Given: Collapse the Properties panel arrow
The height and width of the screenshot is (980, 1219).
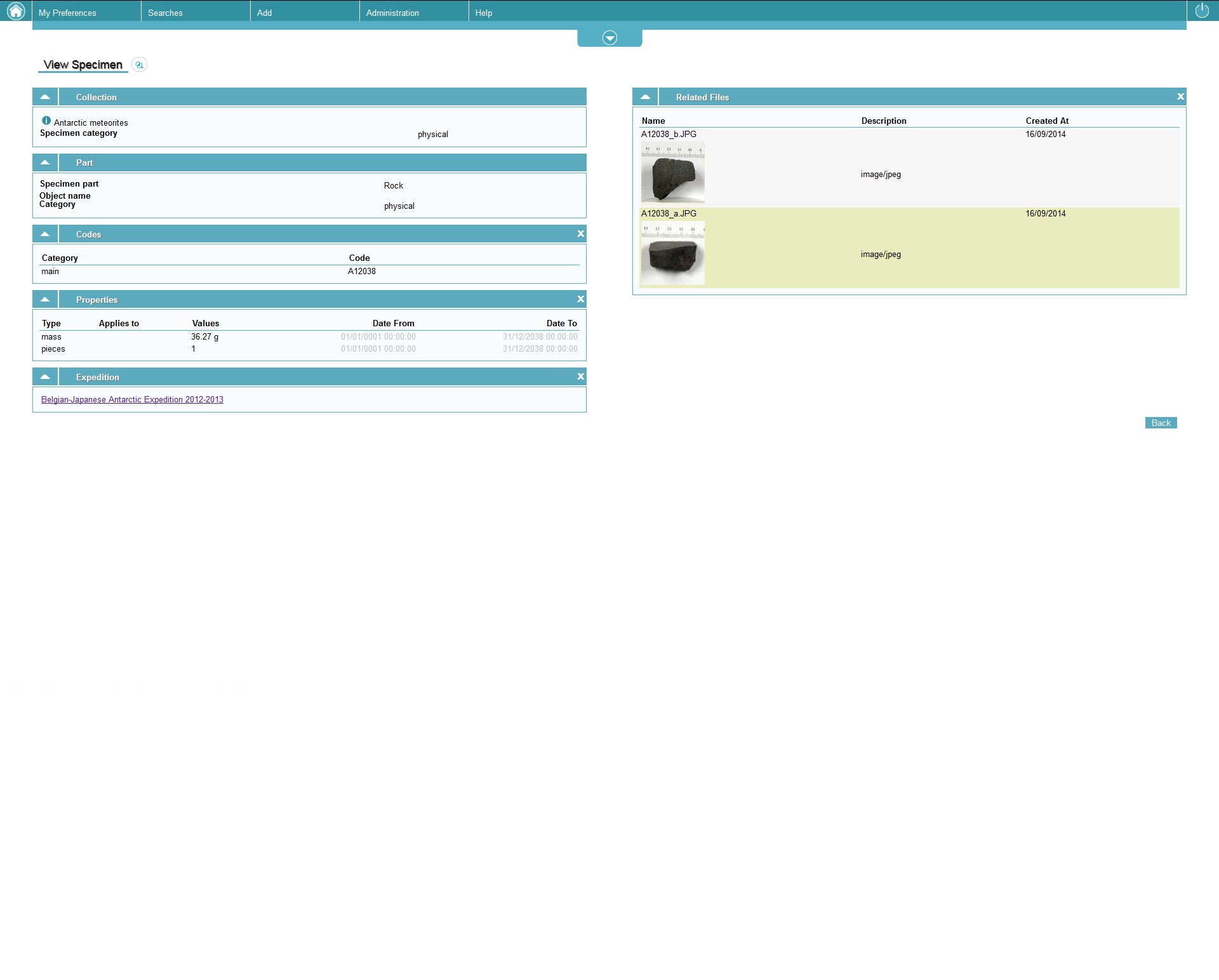Looking at the screenshot, I should [45, 300].
